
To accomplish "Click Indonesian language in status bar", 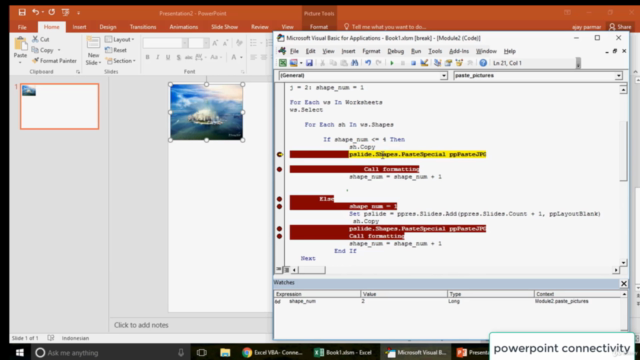I will pyautogui.click(x=75, y=338).
